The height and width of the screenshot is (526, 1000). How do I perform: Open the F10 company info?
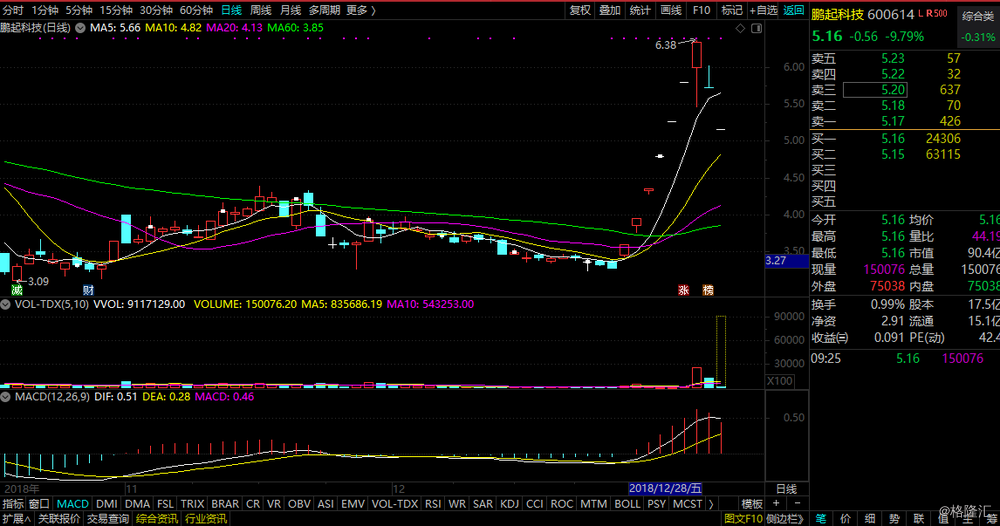[x=701, y=10]
